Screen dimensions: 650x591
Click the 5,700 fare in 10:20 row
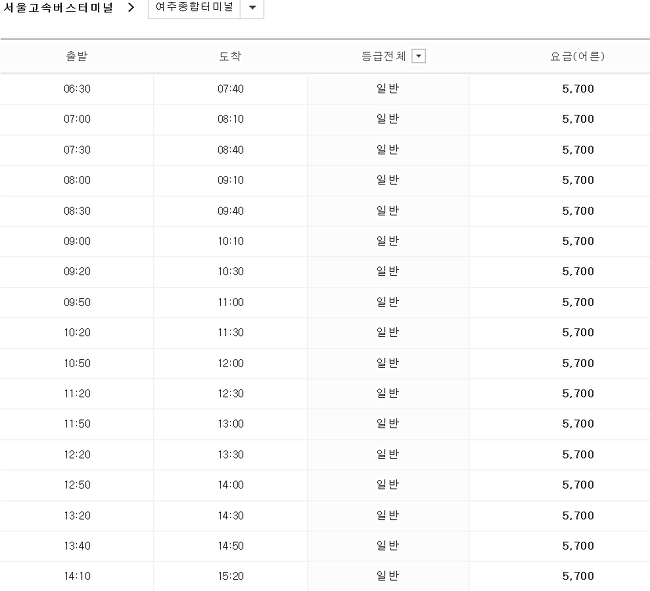pos(578,332)
